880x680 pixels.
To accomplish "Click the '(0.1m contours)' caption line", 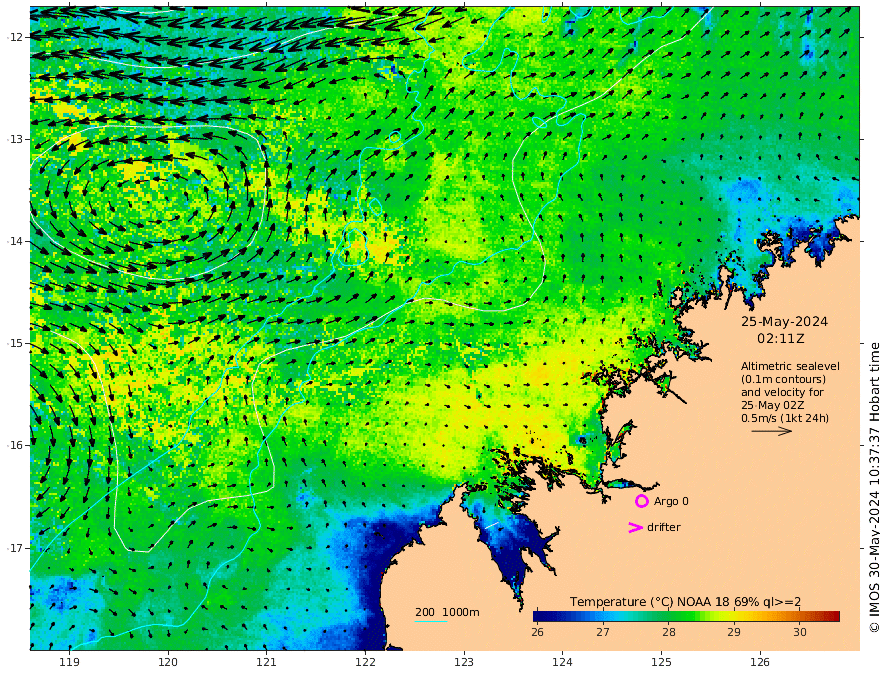I will coord(783,379).
